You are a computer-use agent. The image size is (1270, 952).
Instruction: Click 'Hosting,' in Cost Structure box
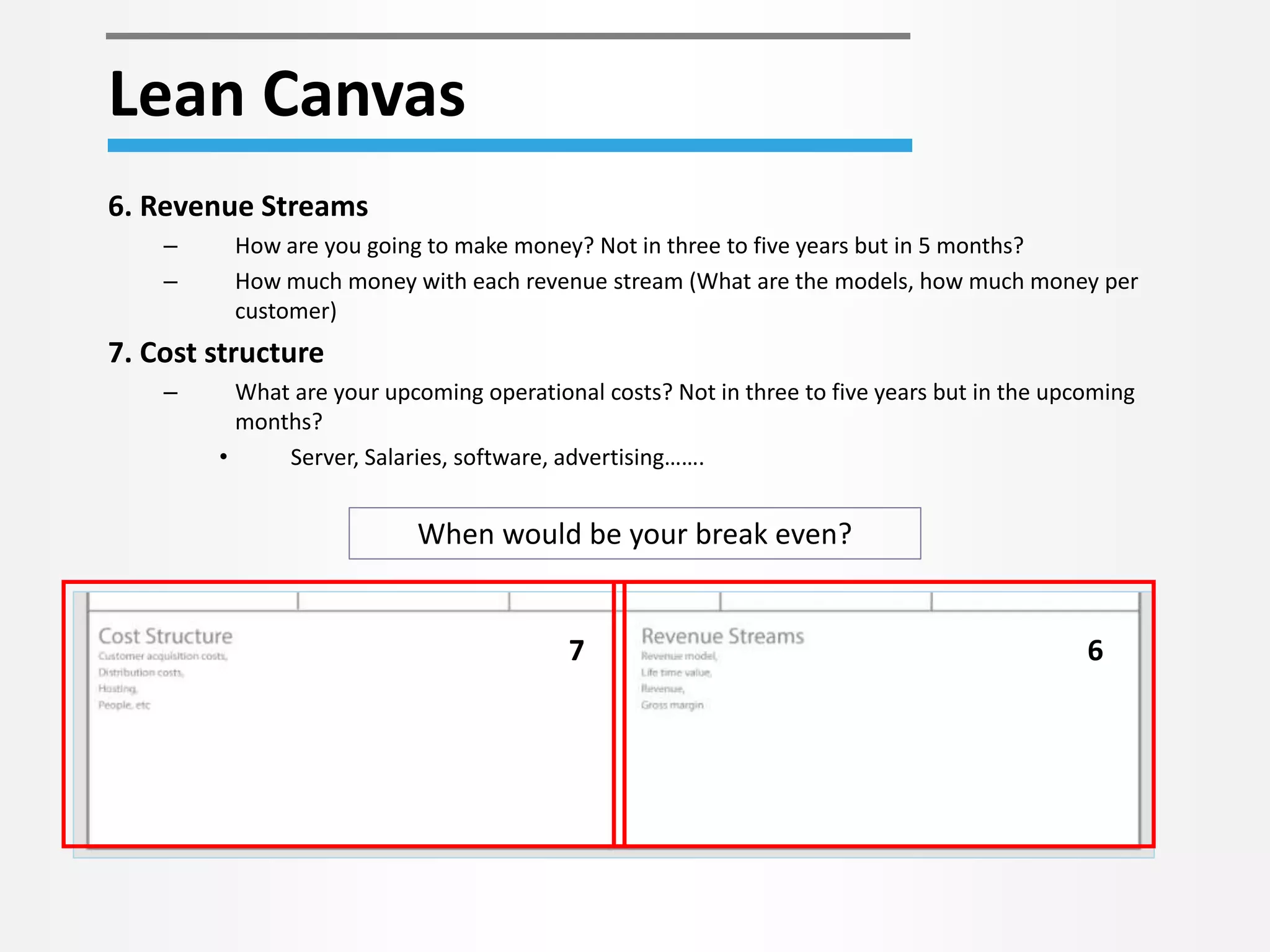tap(118, 689)
